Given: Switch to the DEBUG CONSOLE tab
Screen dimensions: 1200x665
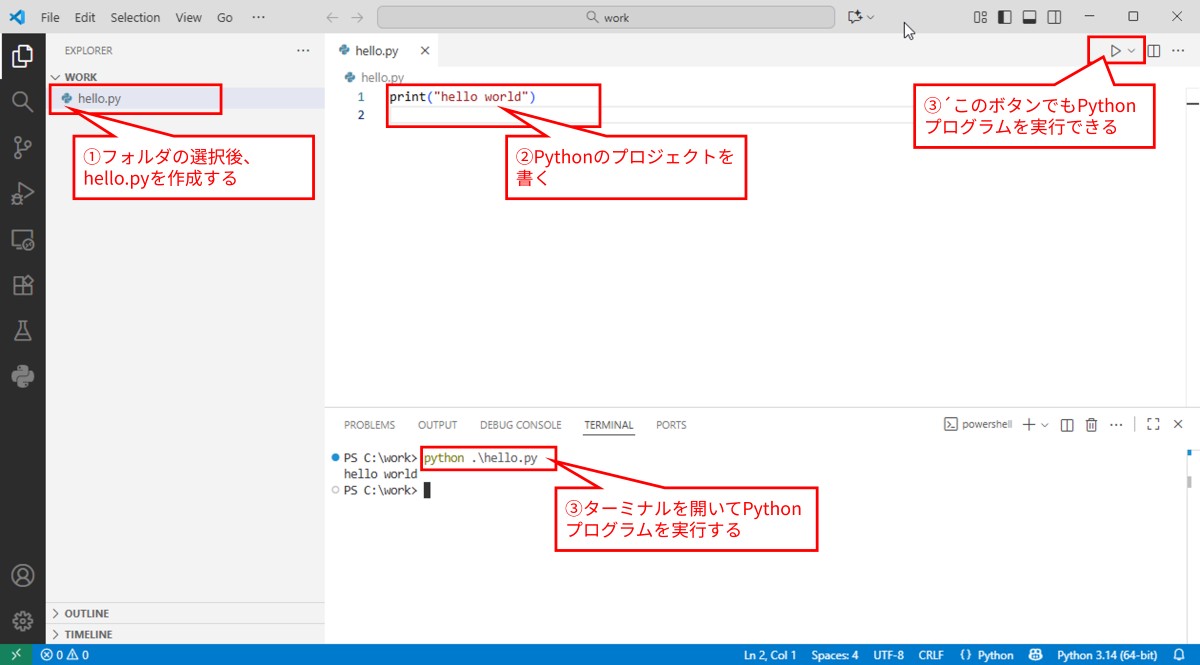Looking at the screenshot, I should coord(520,425).
